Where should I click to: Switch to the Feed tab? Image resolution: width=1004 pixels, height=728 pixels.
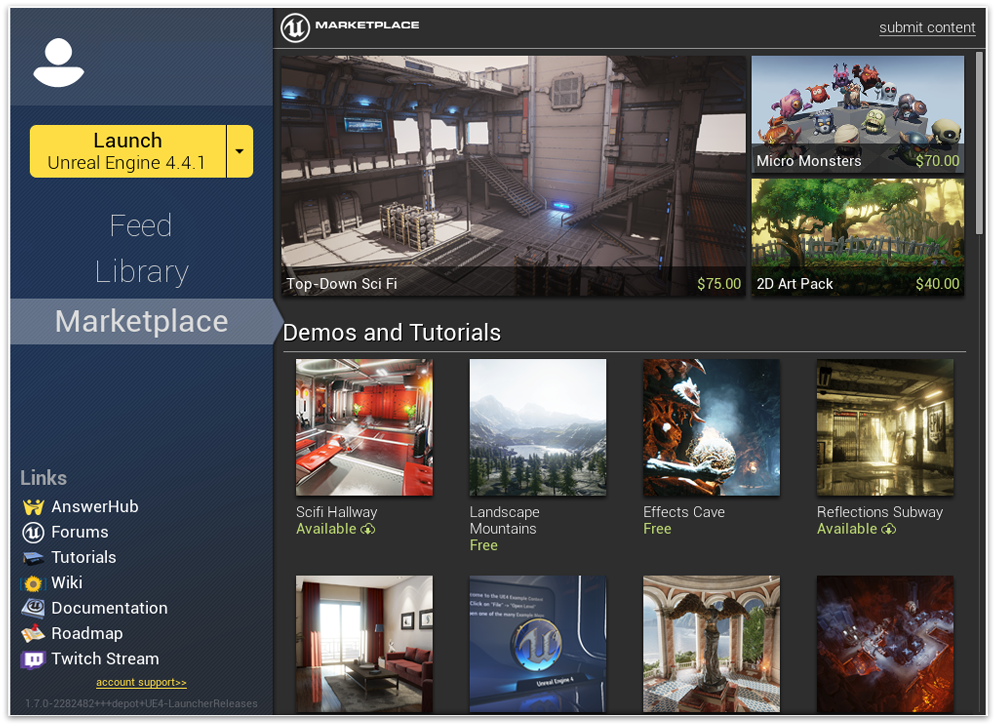[141, 226]
